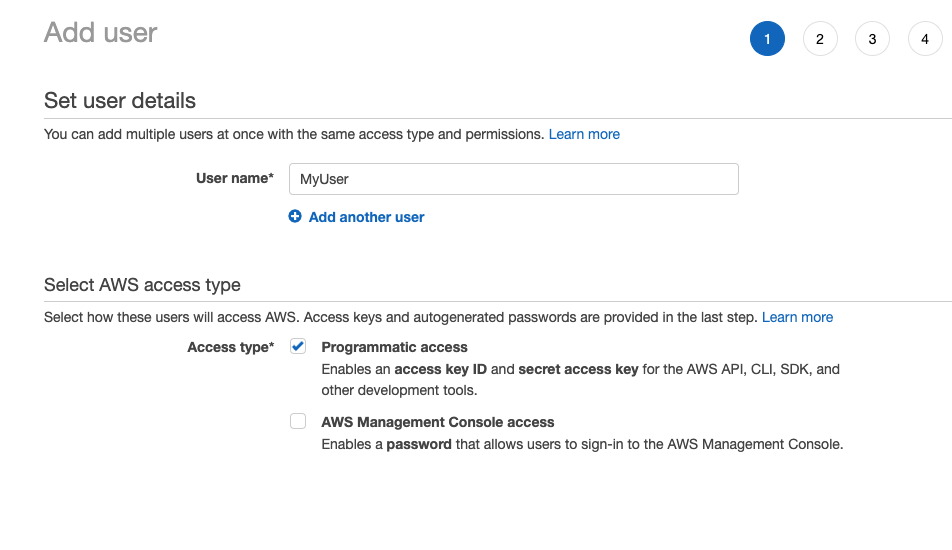This screenshot has width=952, height=550.
Task: Focus the User name field containing MyUser
Action: click(x=514, y=179)
